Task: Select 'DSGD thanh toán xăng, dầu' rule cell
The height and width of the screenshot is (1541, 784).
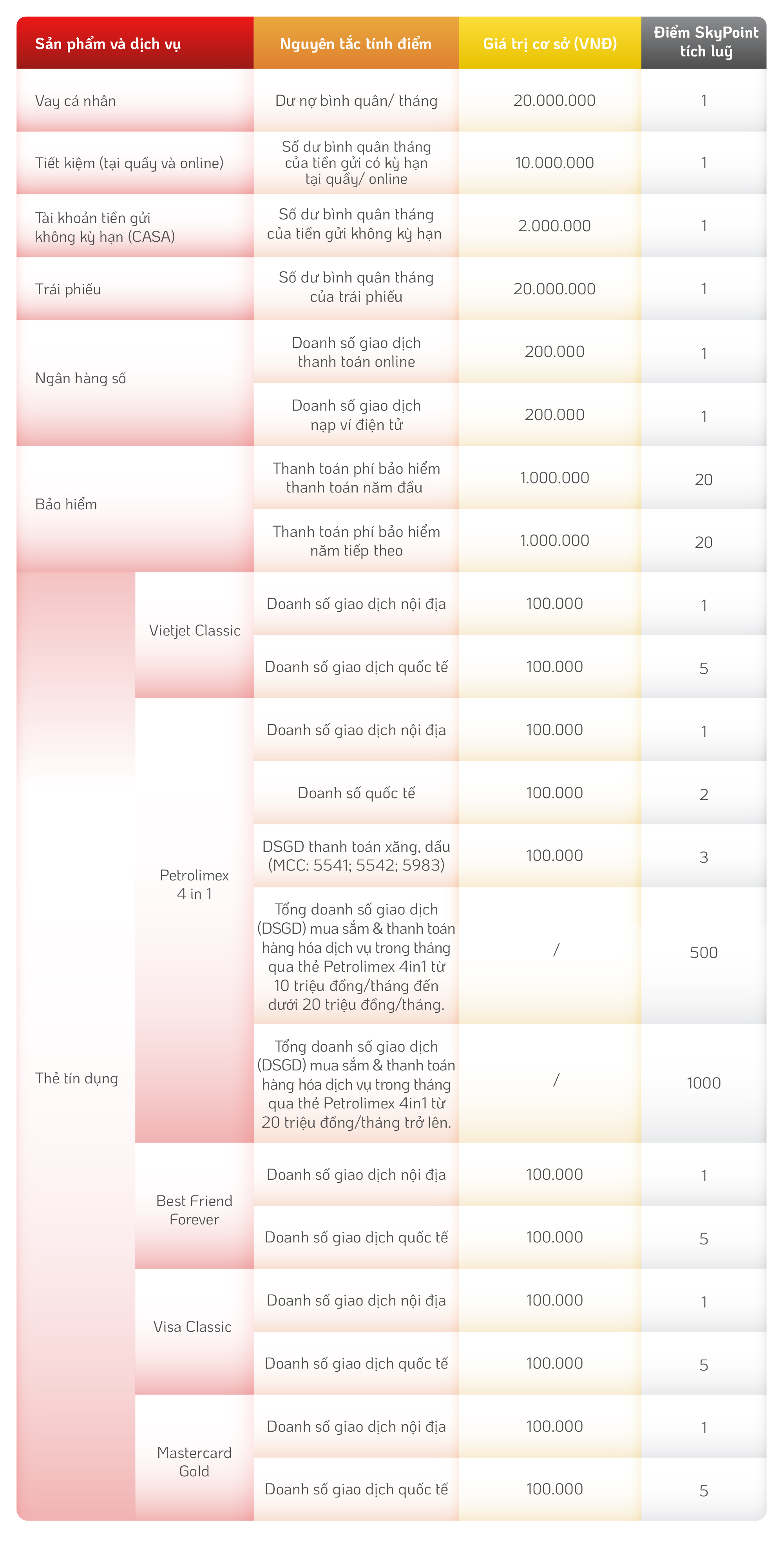Action: click(356, 855)
